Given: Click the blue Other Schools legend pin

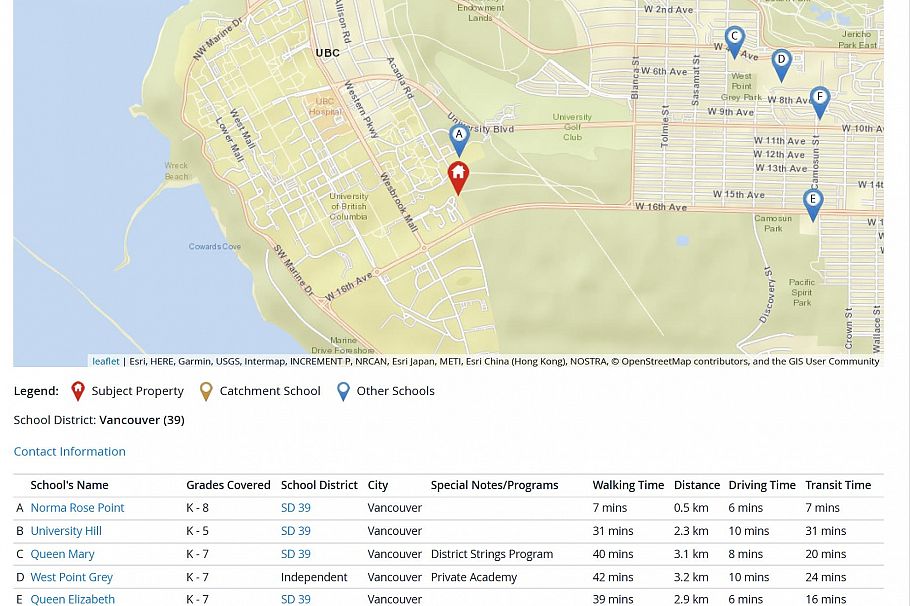Looking at the screenshot, I should [343, 390].
